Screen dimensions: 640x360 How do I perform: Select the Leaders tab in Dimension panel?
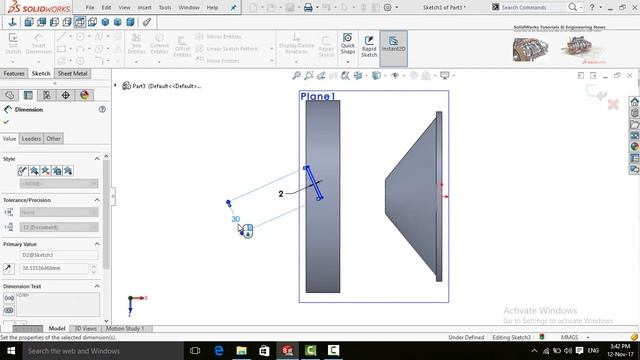point(31,138)
